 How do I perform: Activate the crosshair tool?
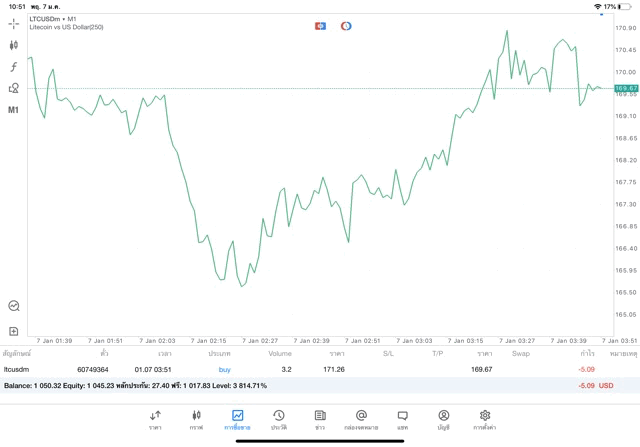[x=14, y=22]
